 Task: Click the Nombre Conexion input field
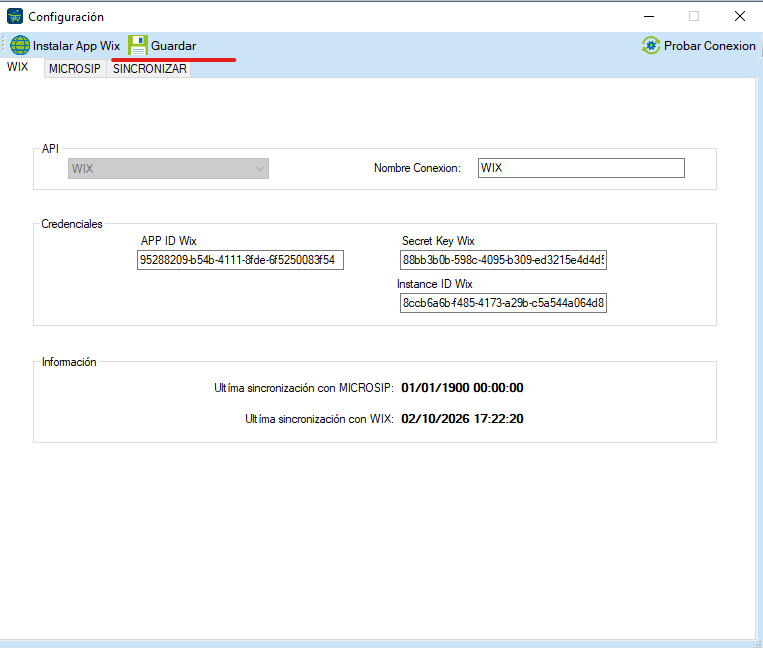tap(581, 168)
